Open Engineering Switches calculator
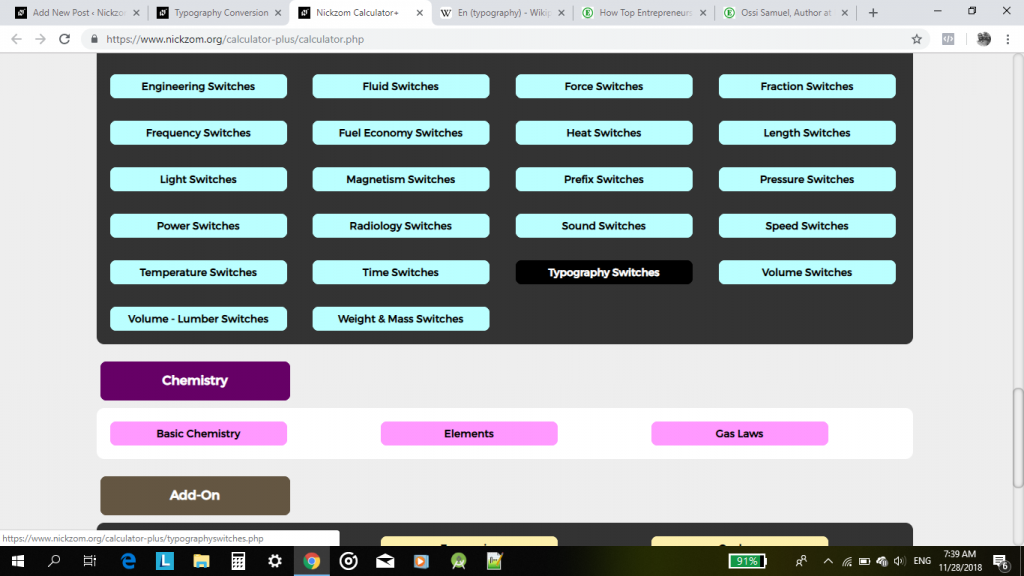The width and height of the screenshot is (1024, 576). pyautogui.click(x=198, y=86)
